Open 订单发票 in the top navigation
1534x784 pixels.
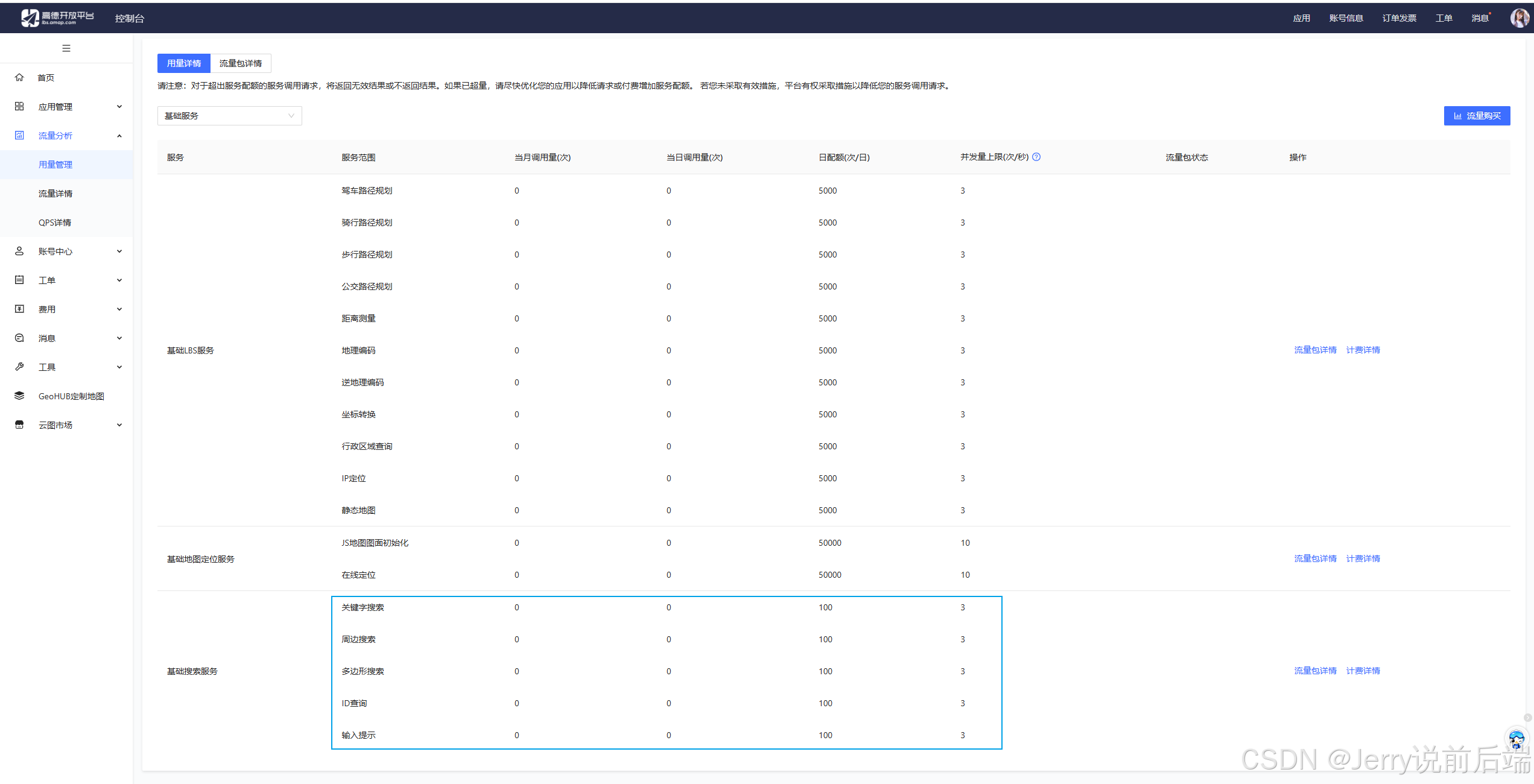coord(1399,18)
